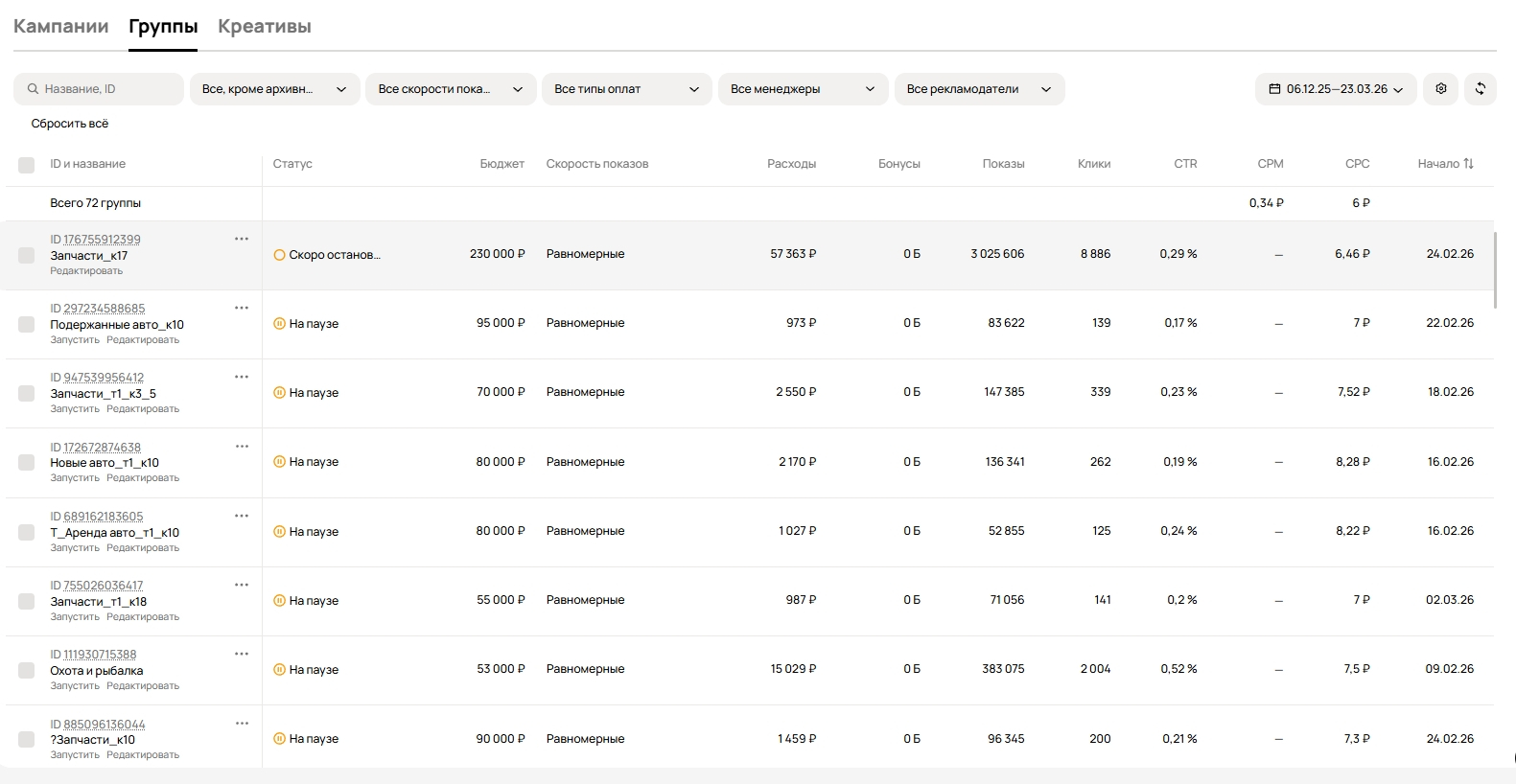Open the Креативы tab
The width and height of the screenshot is (1516, 784).
pyautogui.click(x=265, y=27)
